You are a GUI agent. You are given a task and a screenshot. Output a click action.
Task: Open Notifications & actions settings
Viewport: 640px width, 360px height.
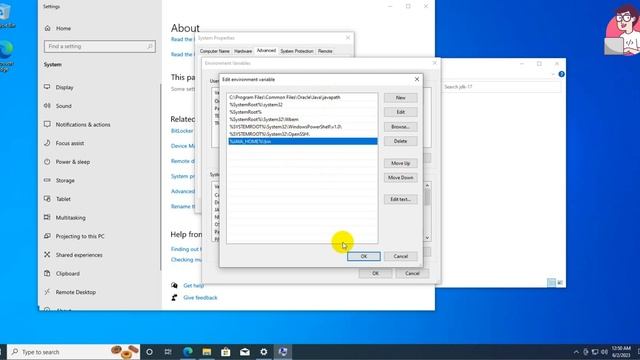click(83, 124)
